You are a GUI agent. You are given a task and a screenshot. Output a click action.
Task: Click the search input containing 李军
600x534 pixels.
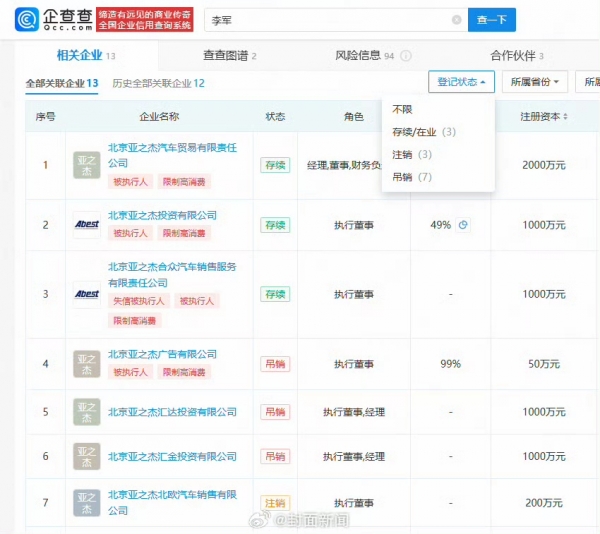tap(320, 20)
